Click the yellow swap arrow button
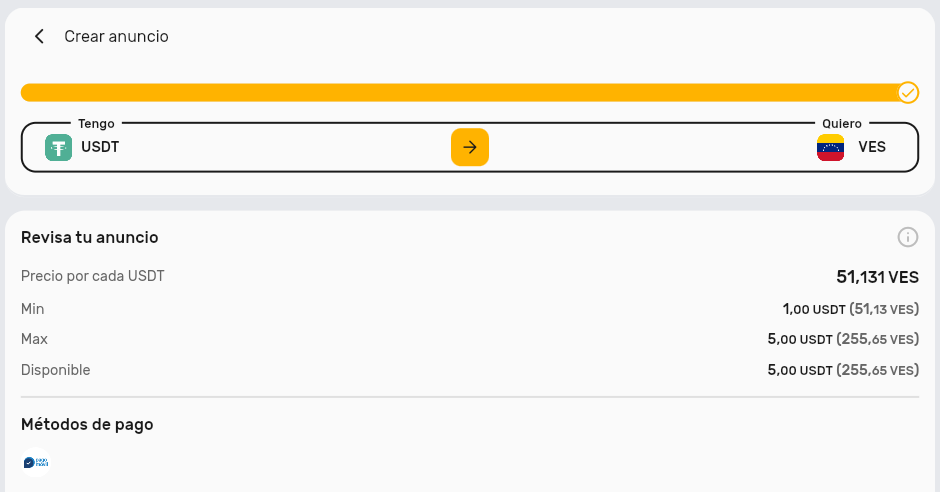This screenshot has width=940, height=492. click(x=470, y=147)
